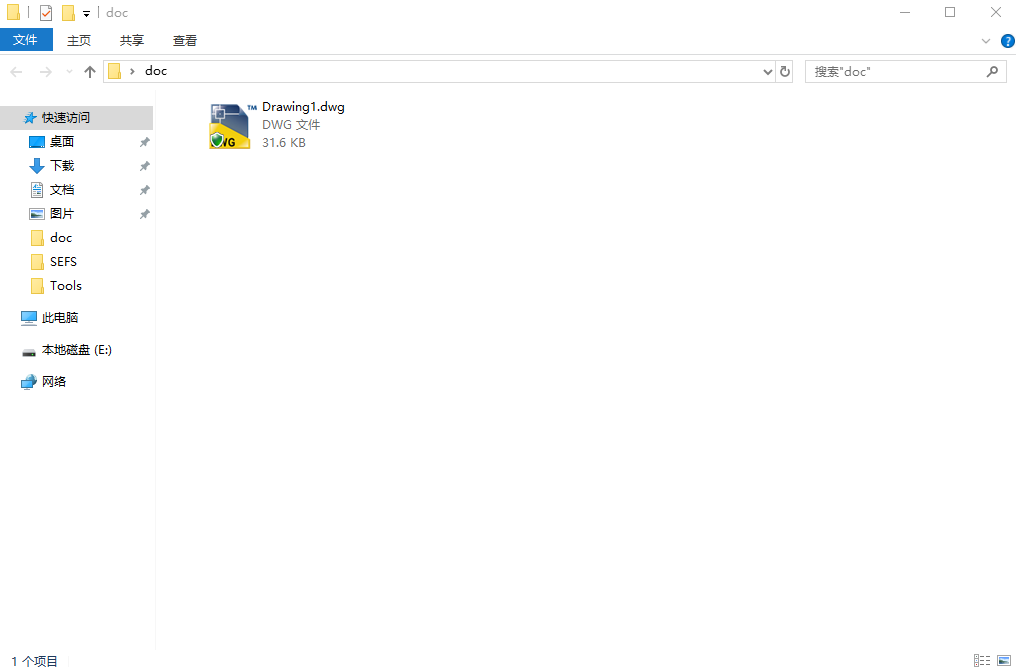
Task: Click the New Folder quick access icon
Action: [68, 12]
